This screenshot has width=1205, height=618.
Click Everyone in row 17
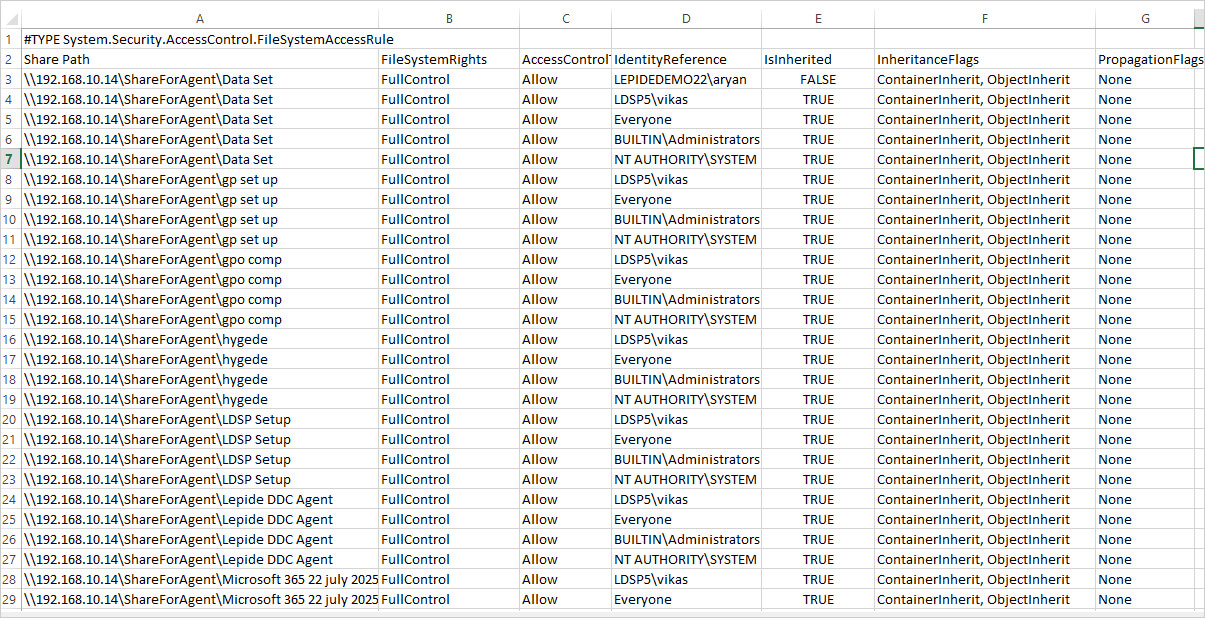click(686, 359)
